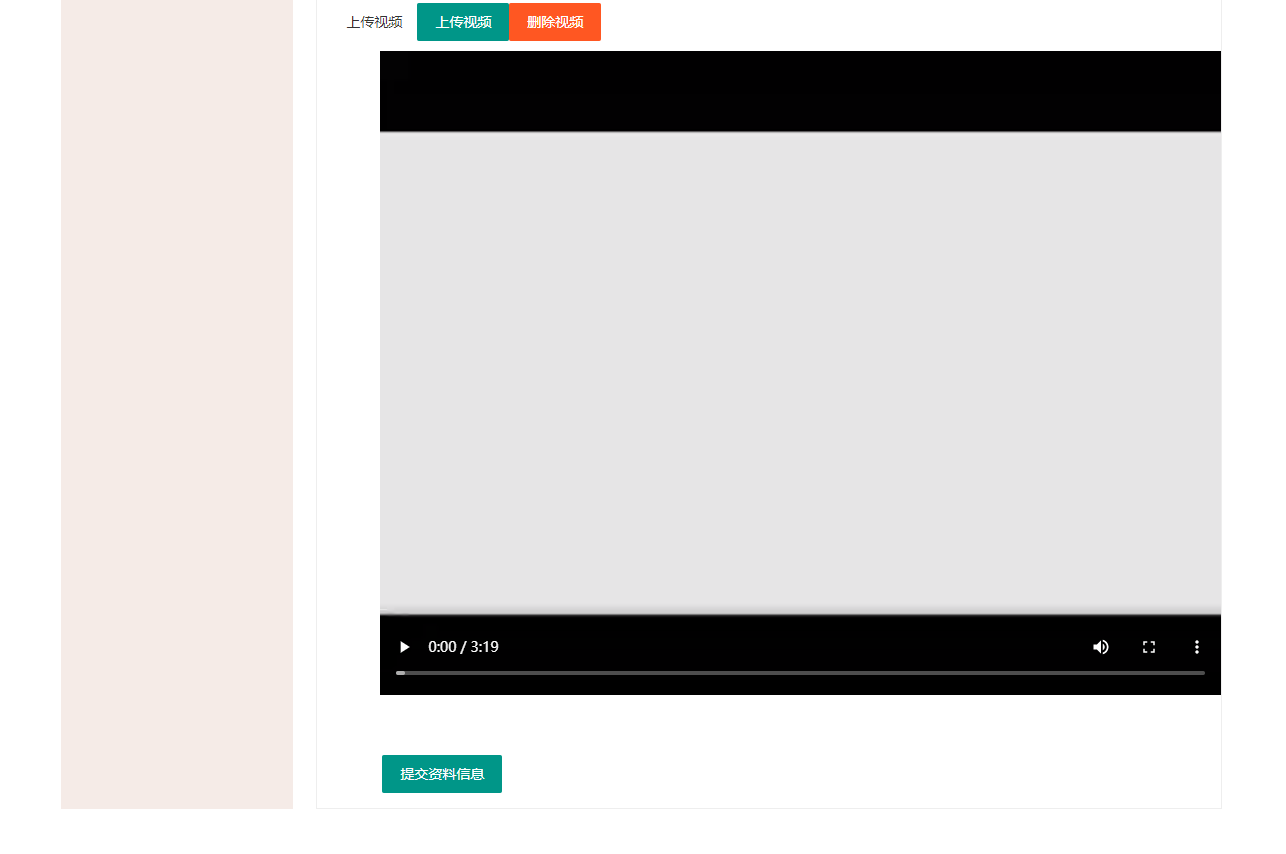1286x854 pixels.
Task: Click the black letterbox bar above the video
Action: [800, 90]
